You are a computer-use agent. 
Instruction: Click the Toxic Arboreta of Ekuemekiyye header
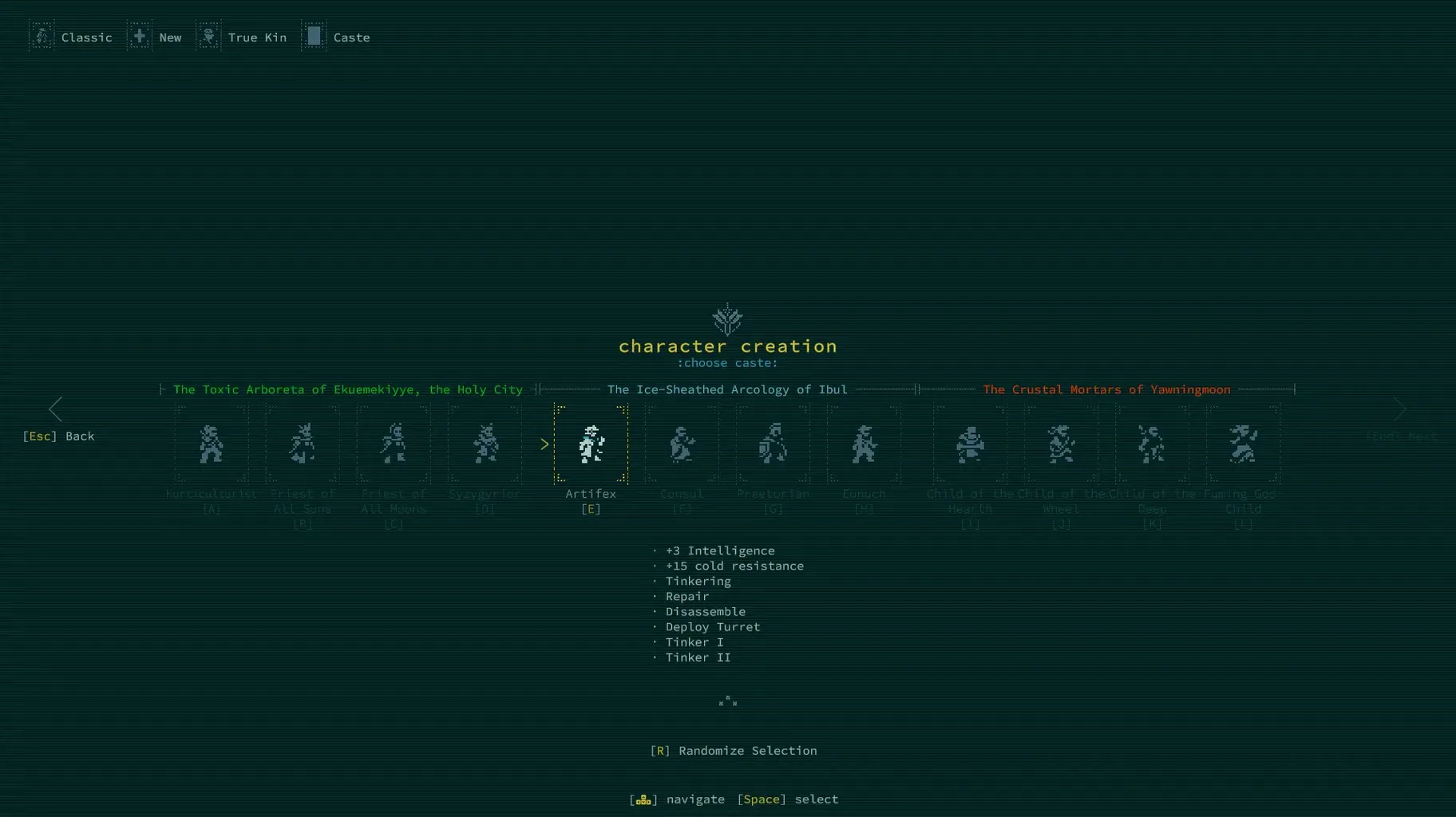coord(348,389)
